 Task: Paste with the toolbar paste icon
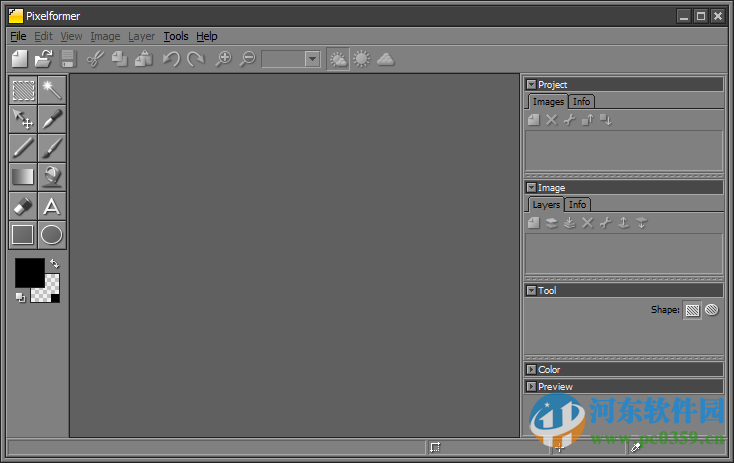144,59
